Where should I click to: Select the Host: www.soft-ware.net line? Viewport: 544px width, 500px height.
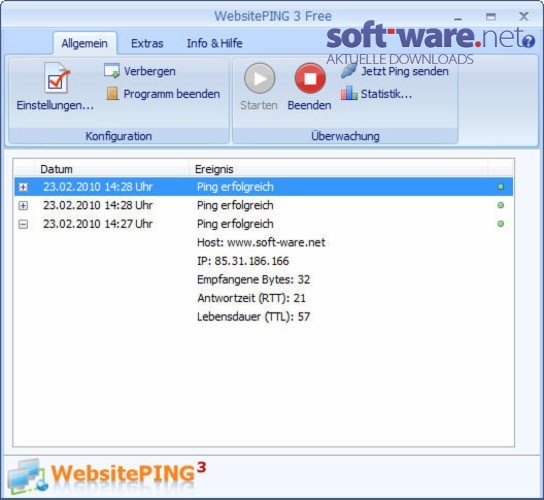[261, 242]
